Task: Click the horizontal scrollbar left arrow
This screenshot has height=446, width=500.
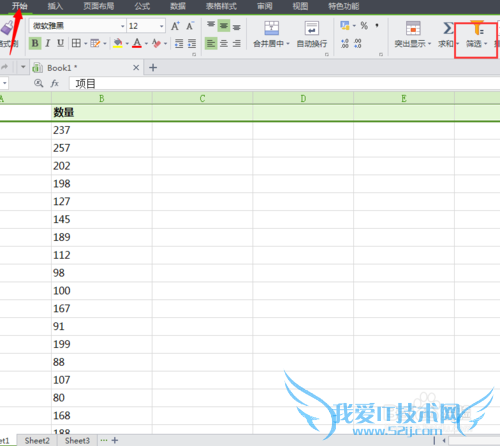Action: click(x=444, y=441)
